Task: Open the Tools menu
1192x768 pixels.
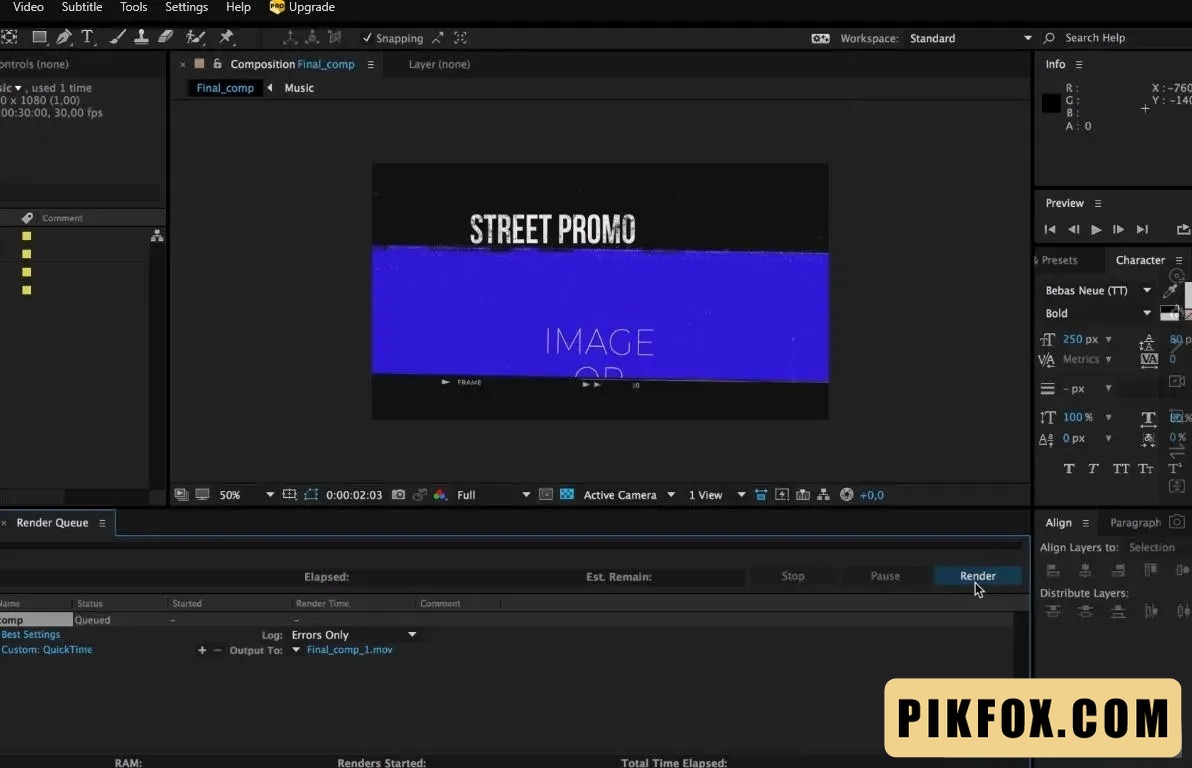Action: coord(133,7)
